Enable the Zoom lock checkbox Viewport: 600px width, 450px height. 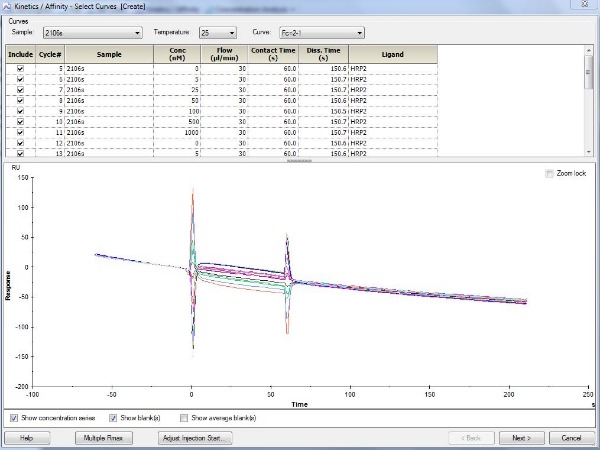tap(549, 173)
